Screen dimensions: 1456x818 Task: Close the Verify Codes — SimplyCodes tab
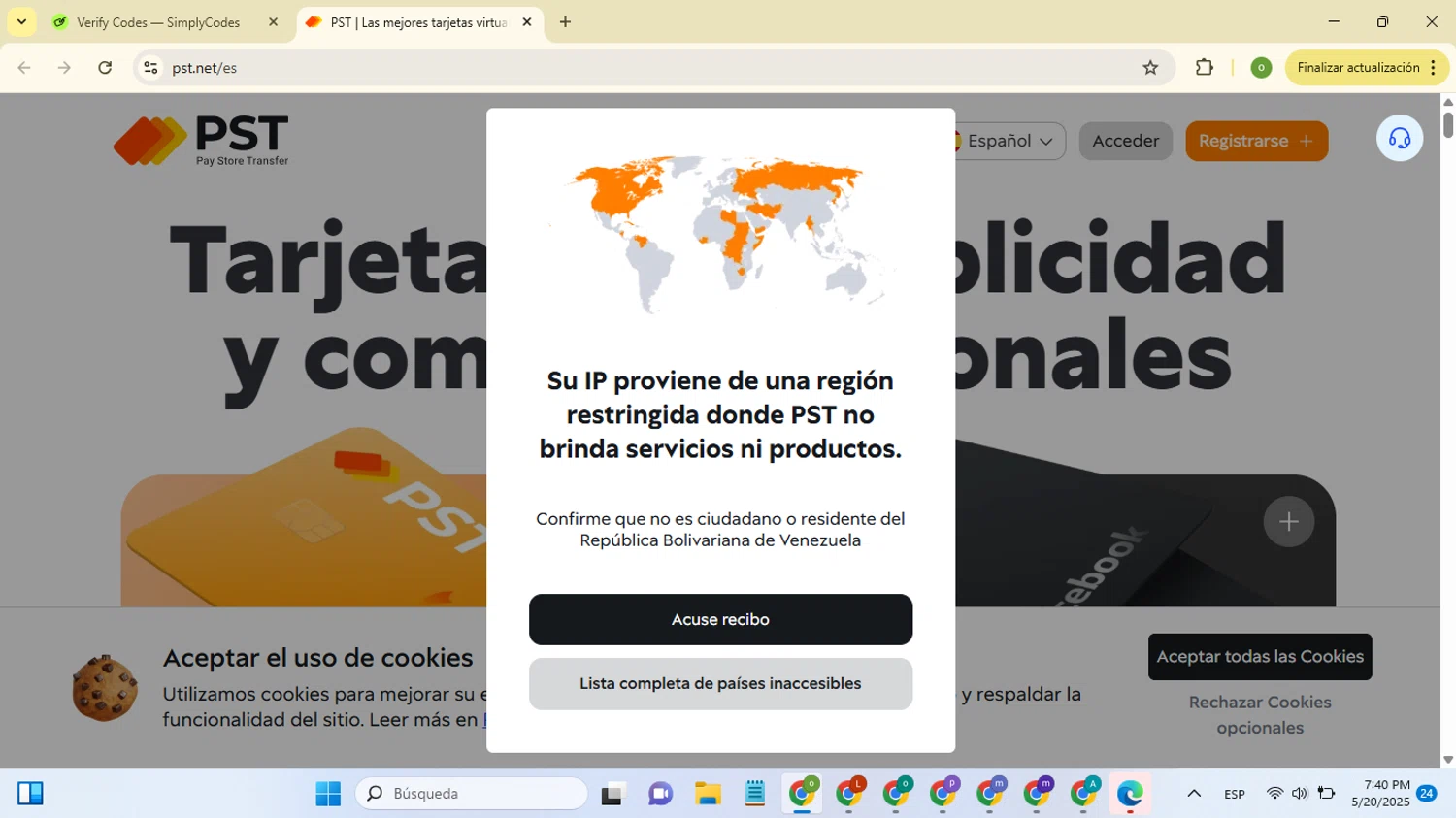click(x=273, y=22)
